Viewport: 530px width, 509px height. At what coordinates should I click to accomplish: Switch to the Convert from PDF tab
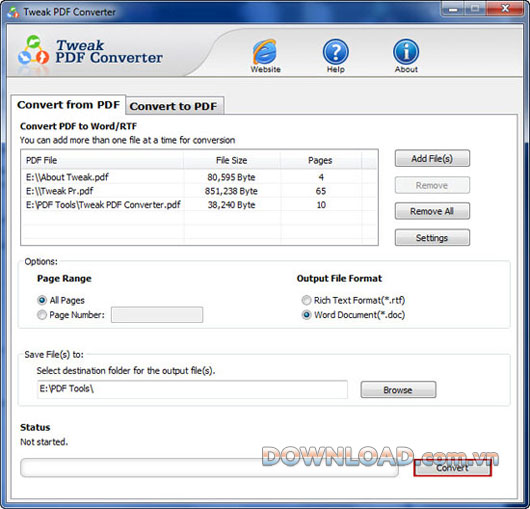click(x=69, y=105)
